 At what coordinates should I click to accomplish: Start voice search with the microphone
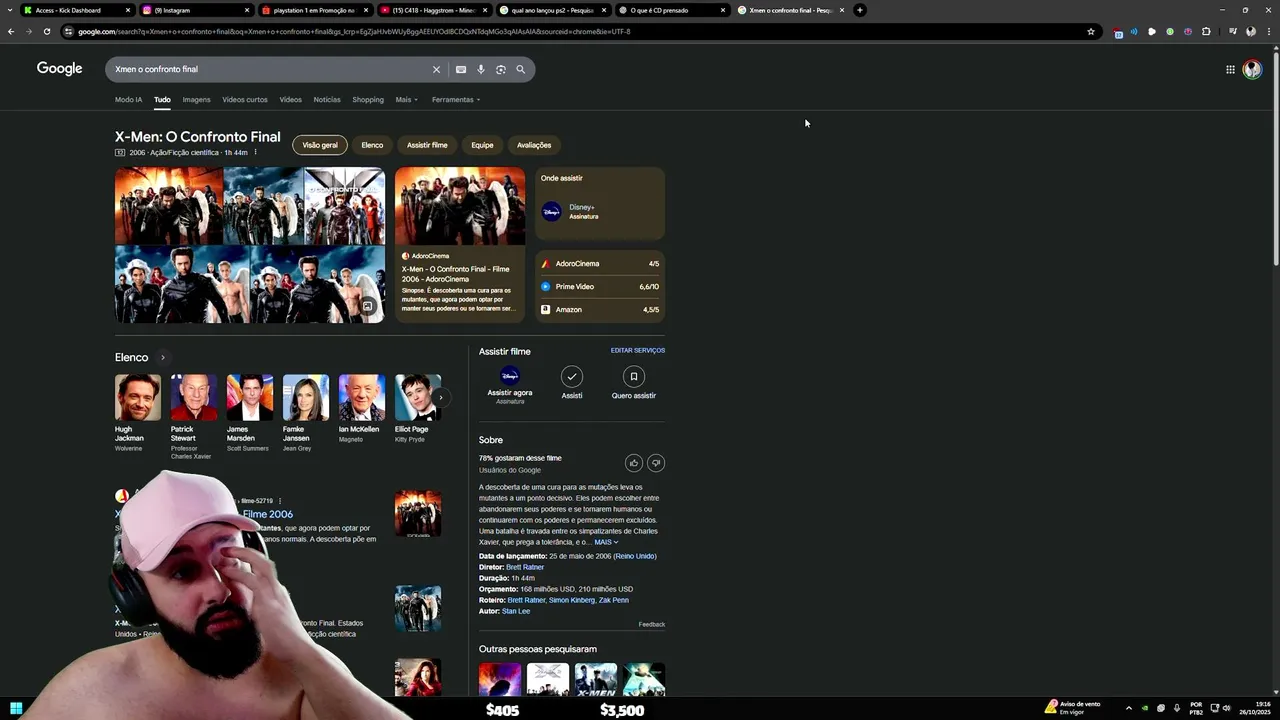(481, 69)
